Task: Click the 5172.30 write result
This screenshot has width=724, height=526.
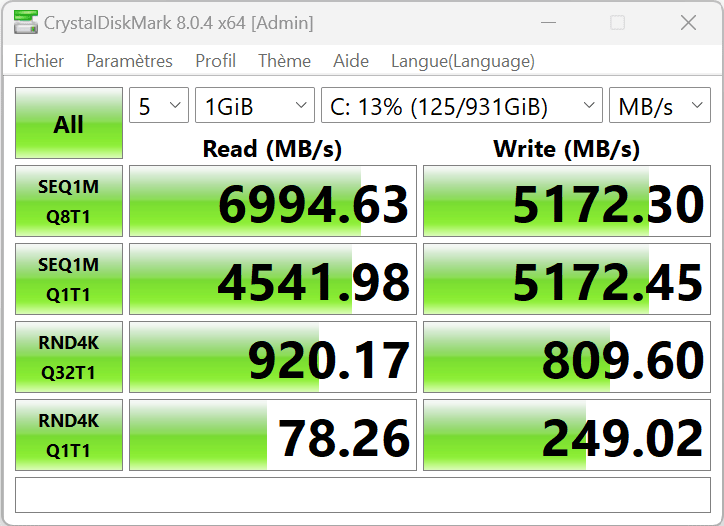Action: tap(567, 201)
